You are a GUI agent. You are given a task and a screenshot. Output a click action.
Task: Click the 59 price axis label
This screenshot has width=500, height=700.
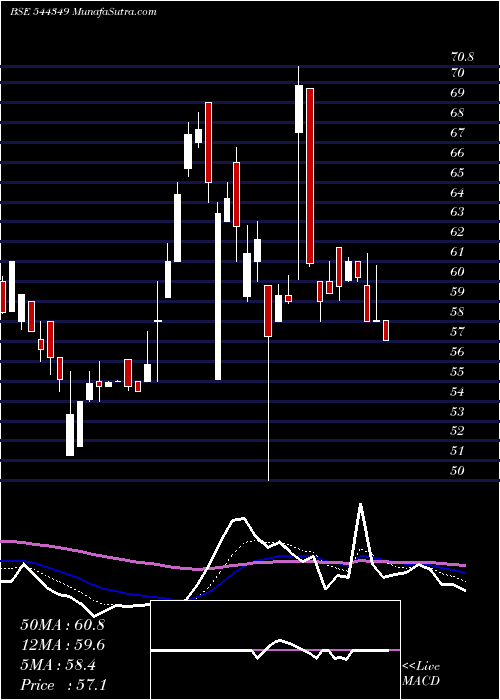(458, 292)
